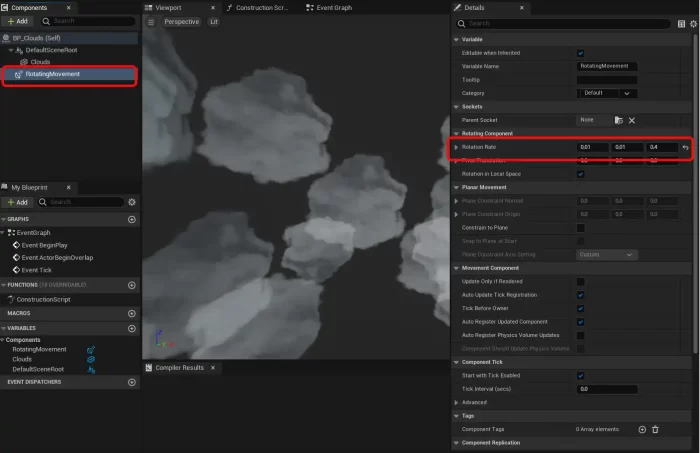700x453 pixels.
Task: Add a new graph with the Graphs plus icon
Action: [x=132, y=218]
